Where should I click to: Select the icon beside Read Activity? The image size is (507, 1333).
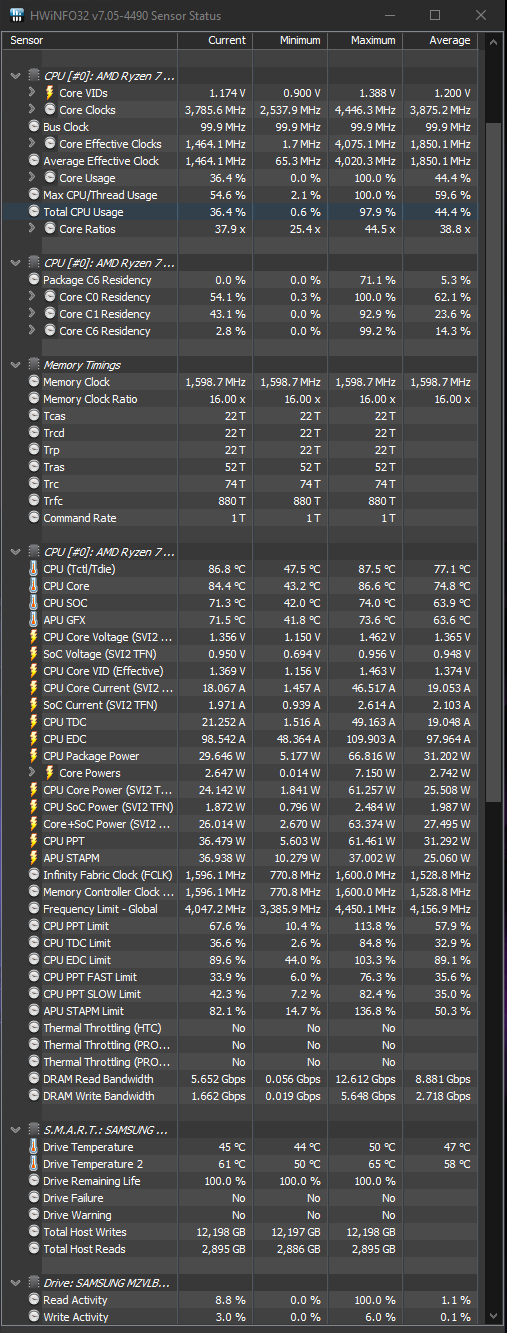tap(34, 1300)
